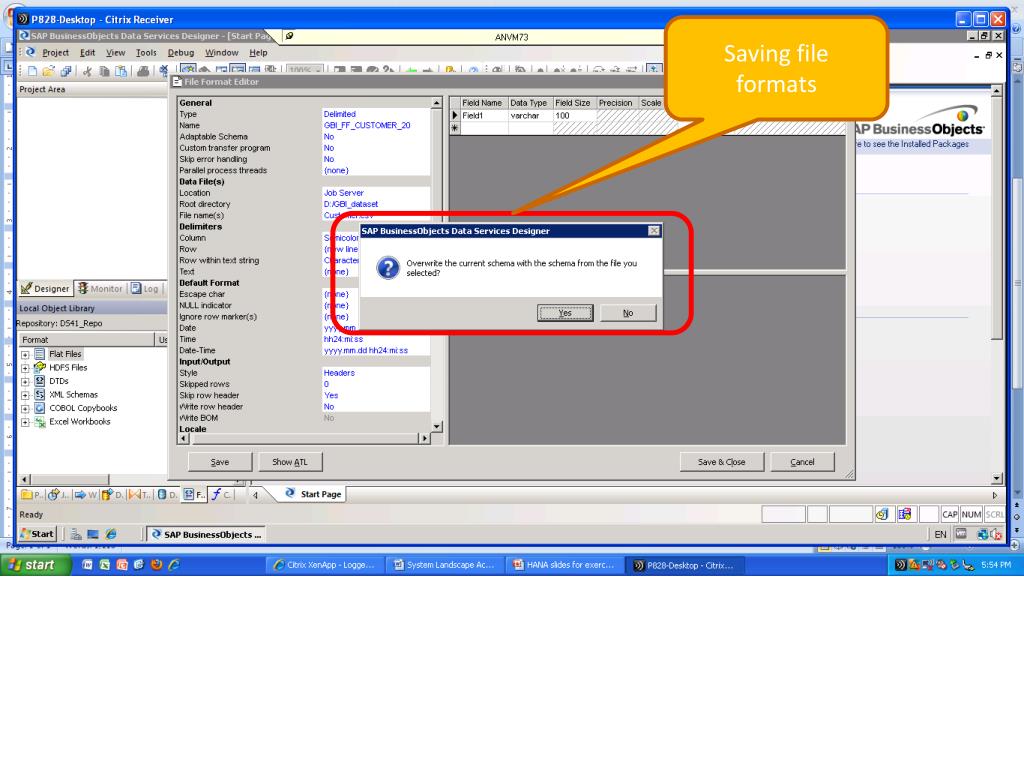Screen dimensions: 1024x768
Task: Click the properties list scroll down arrow
Action: click(x=437, y=426)
